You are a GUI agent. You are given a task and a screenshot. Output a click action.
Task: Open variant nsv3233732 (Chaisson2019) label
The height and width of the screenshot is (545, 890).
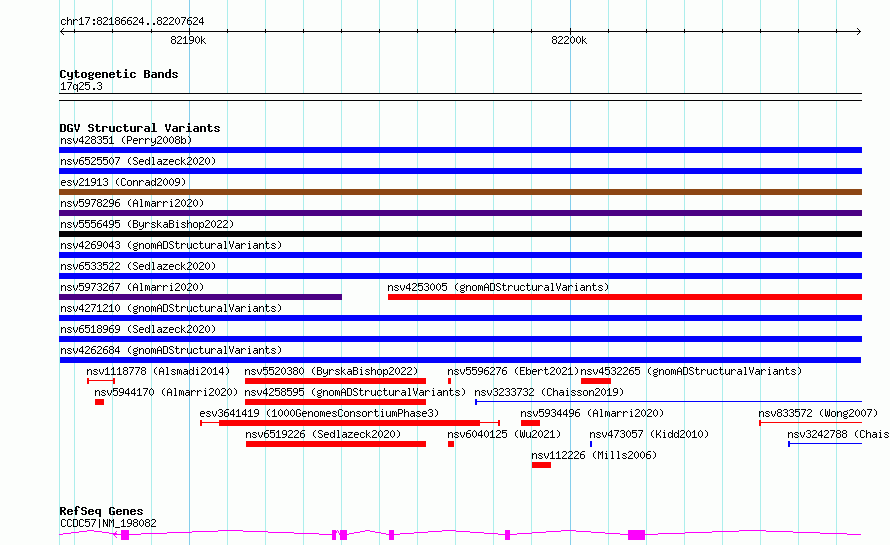click(x=549, y=392)
